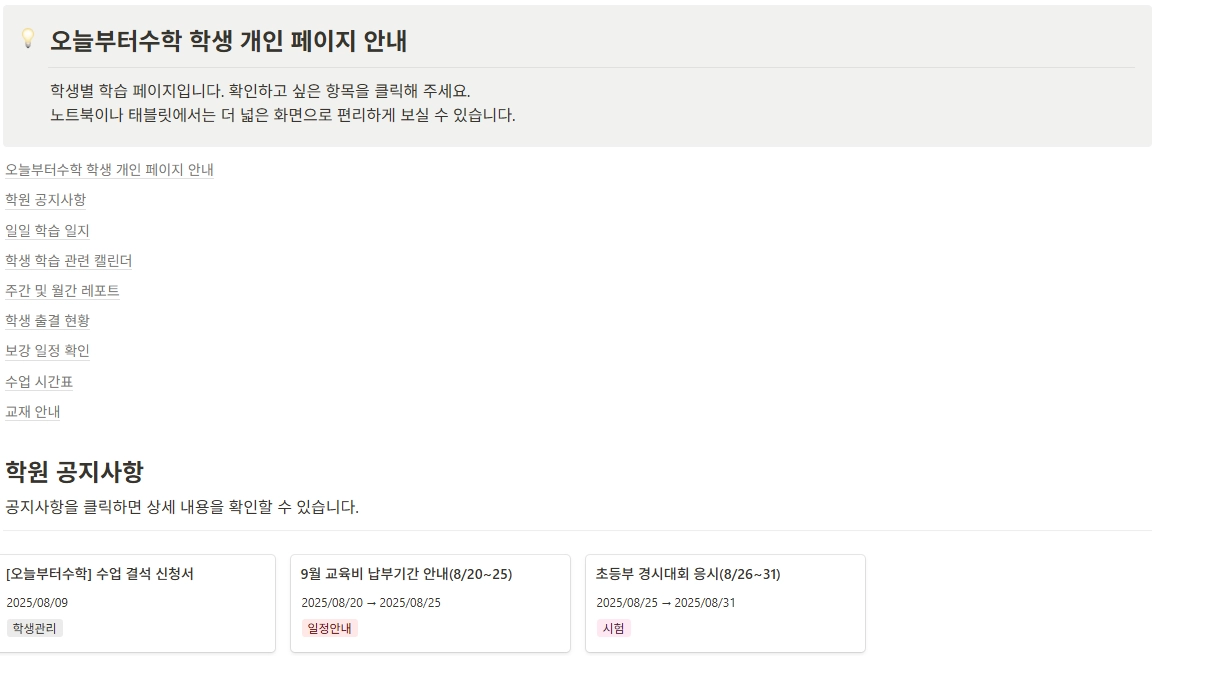Click the 시험 tag
This screenshot has width=1222, height=677.
tap(613, 629)
